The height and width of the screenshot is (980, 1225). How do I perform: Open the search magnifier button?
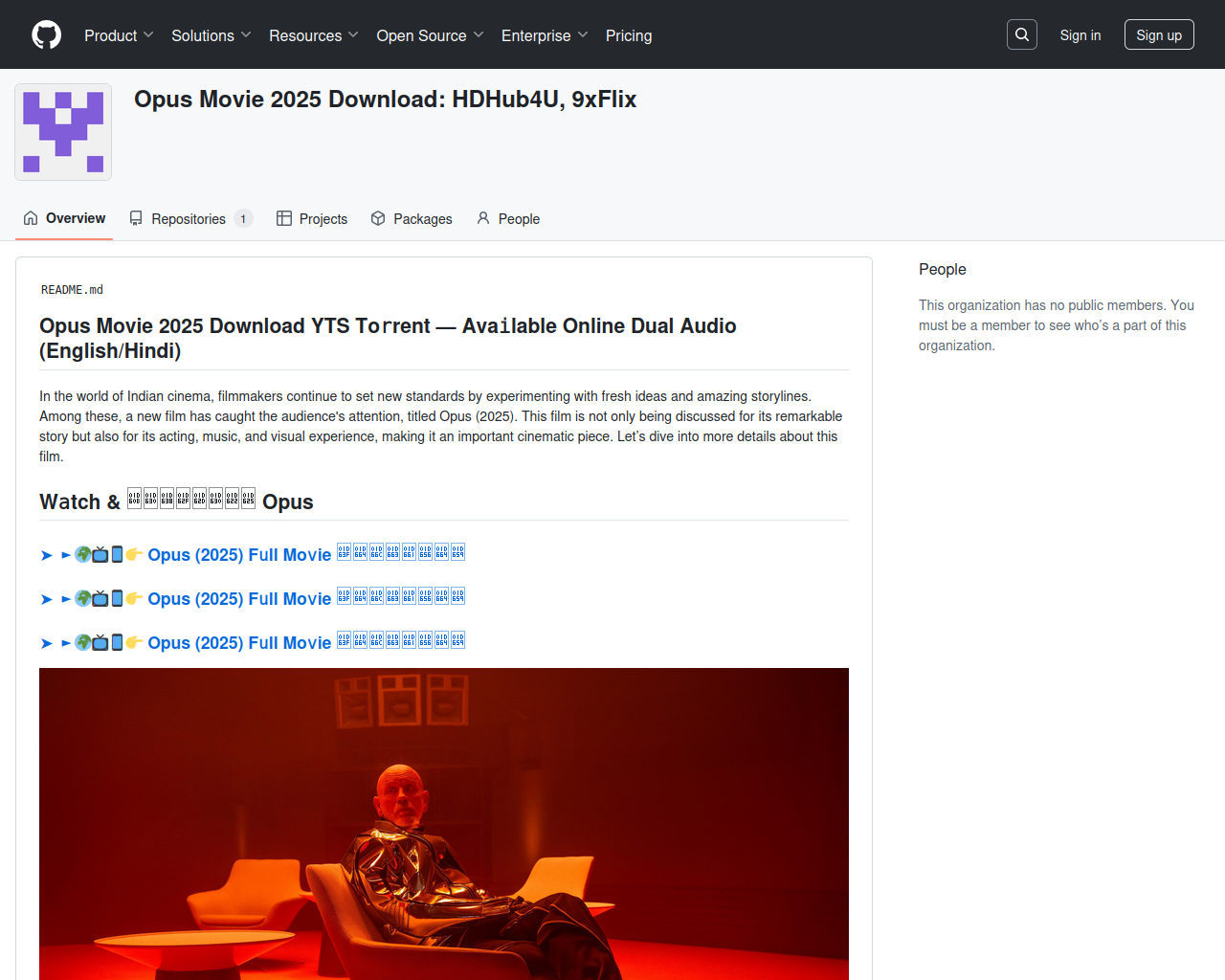point(1022,34)
